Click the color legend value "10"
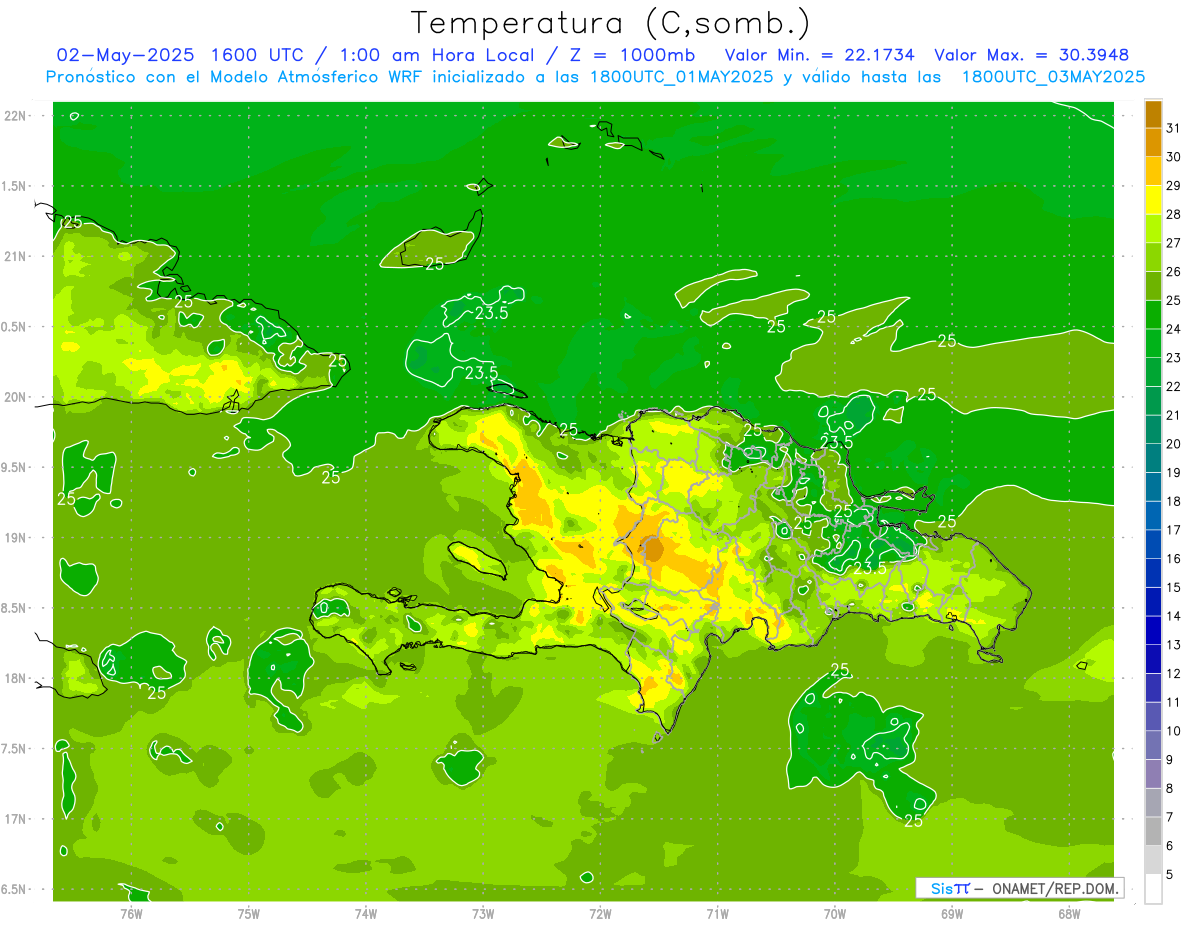 click(1174, 731)
